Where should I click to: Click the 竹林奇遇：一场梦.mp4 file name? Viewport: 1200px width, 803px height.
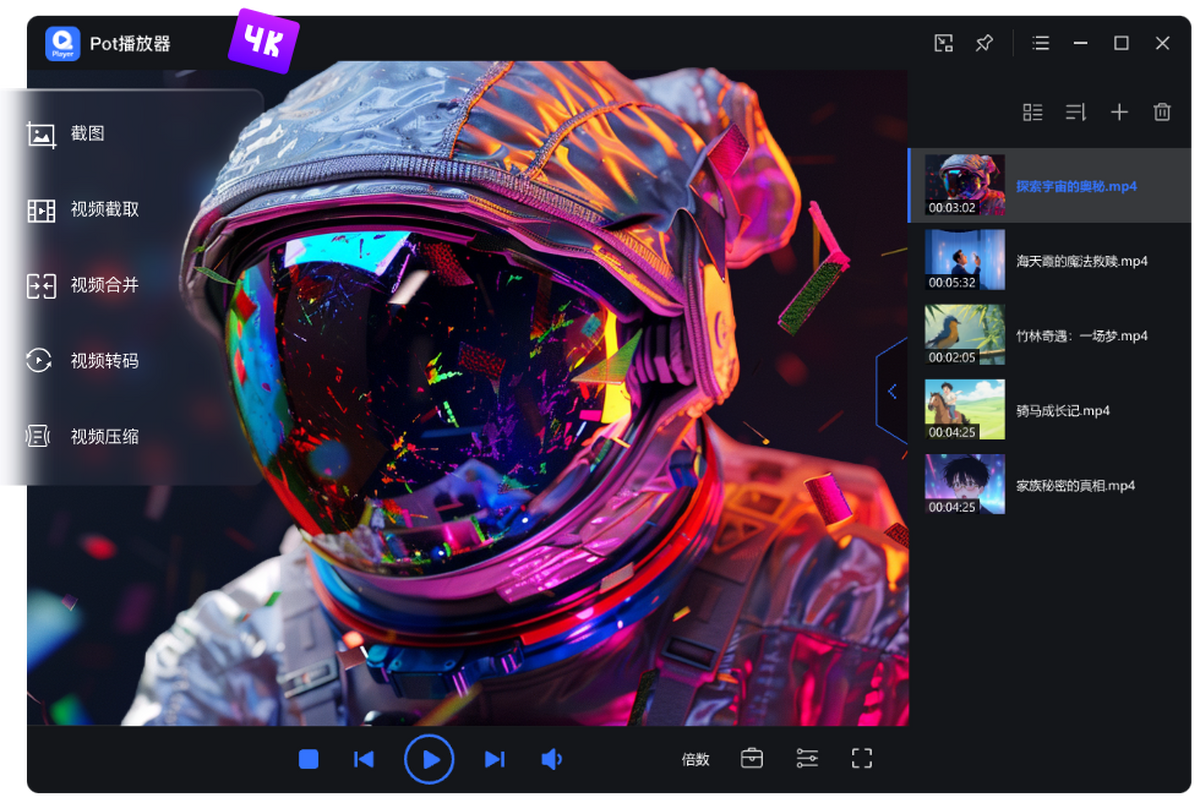1082,336
